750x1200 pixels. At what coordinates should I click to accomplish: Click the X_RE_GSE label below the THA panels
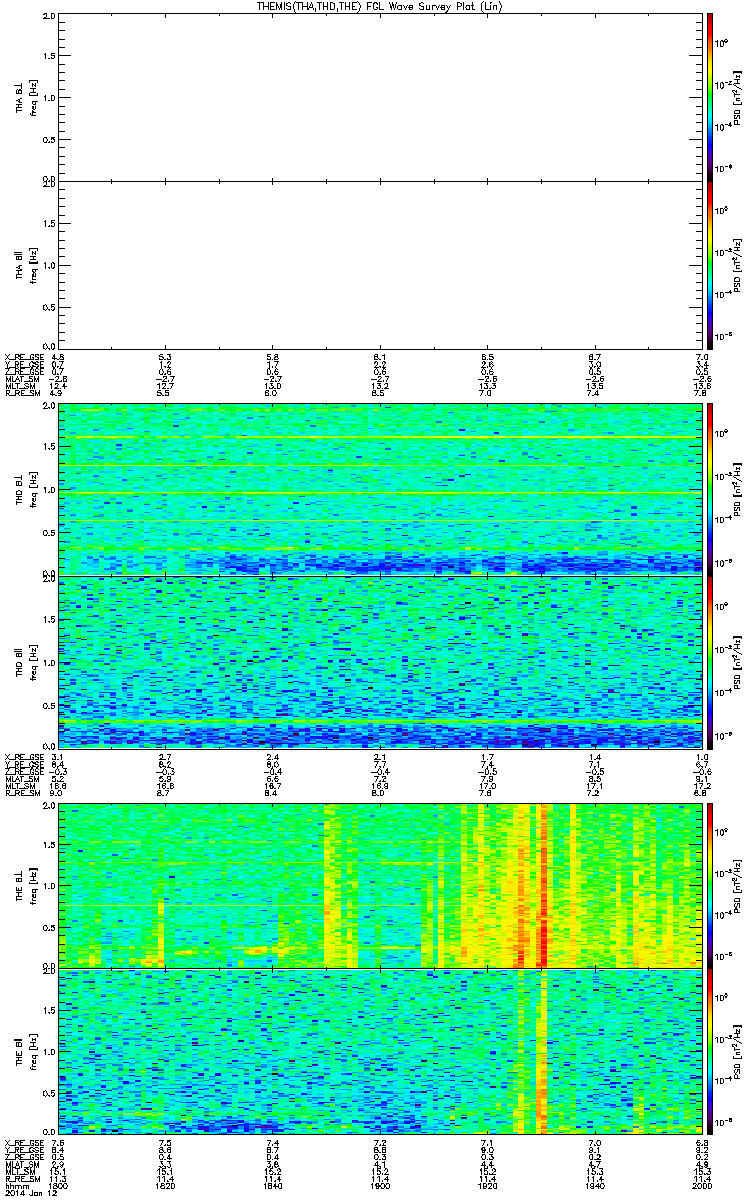click(x=22, y=356)
